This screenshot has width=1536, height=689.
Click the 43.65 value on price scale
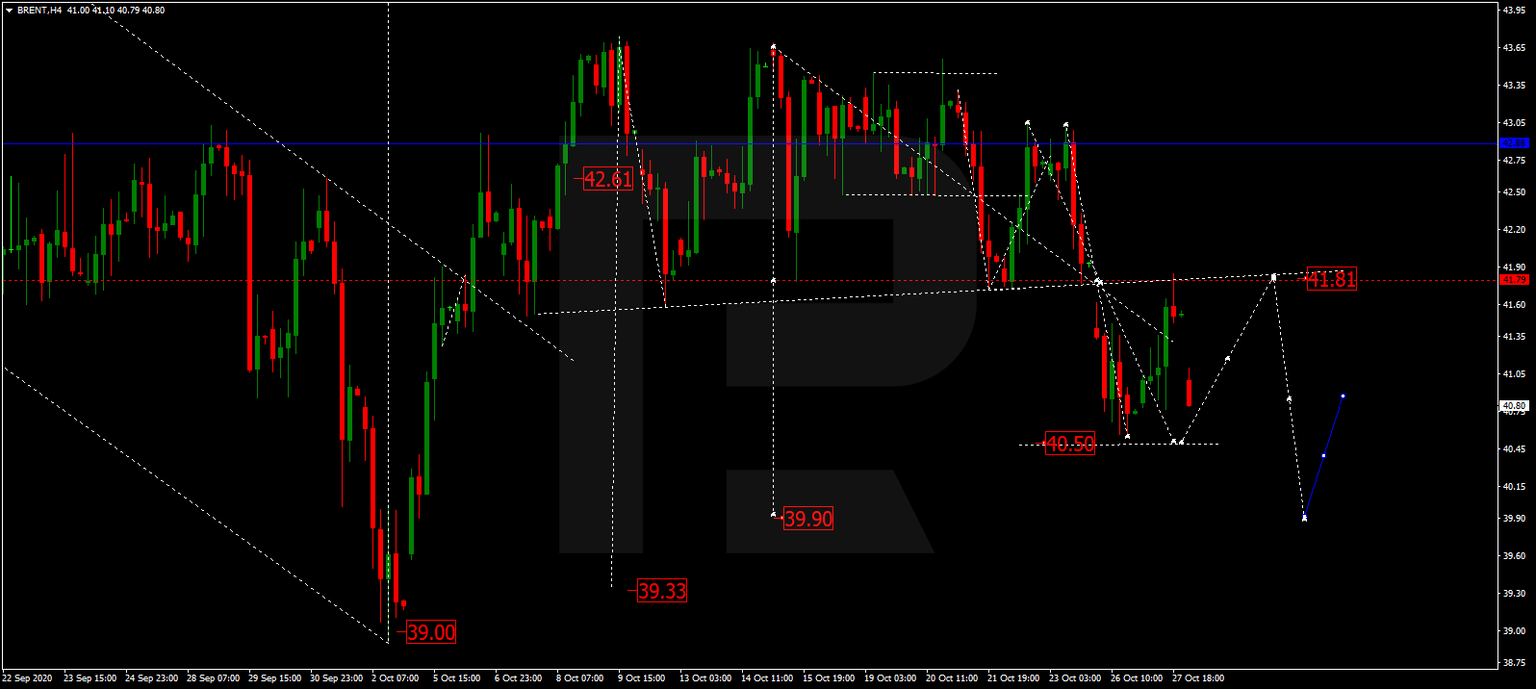point(1512,47)
